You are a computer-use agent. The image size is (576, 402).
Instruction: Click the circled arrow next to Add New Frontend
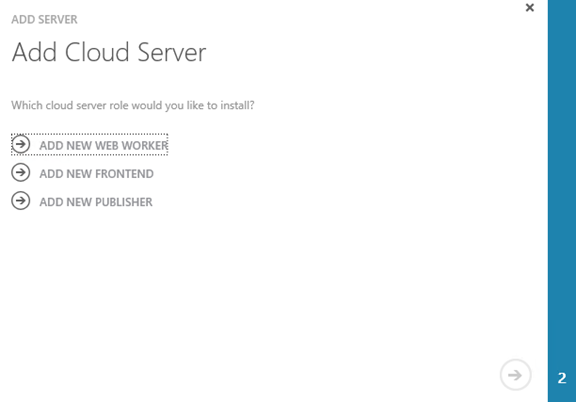[21, 172]
